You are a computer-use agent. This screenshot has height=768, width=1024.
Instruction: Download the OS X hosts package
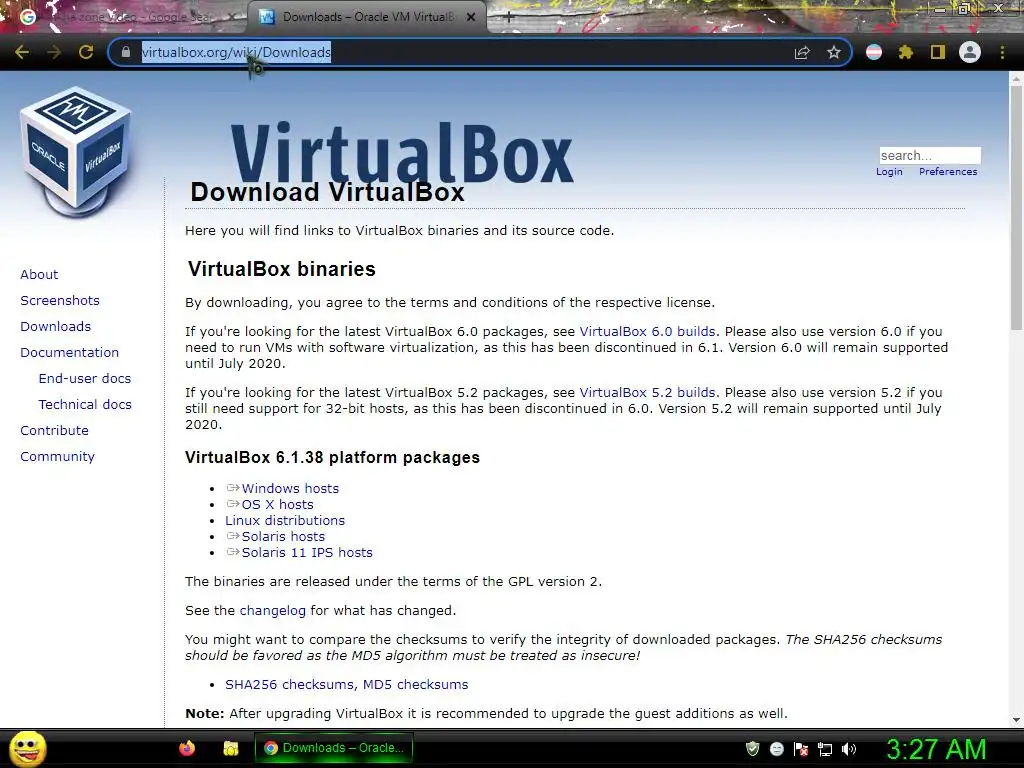(278, 505)
